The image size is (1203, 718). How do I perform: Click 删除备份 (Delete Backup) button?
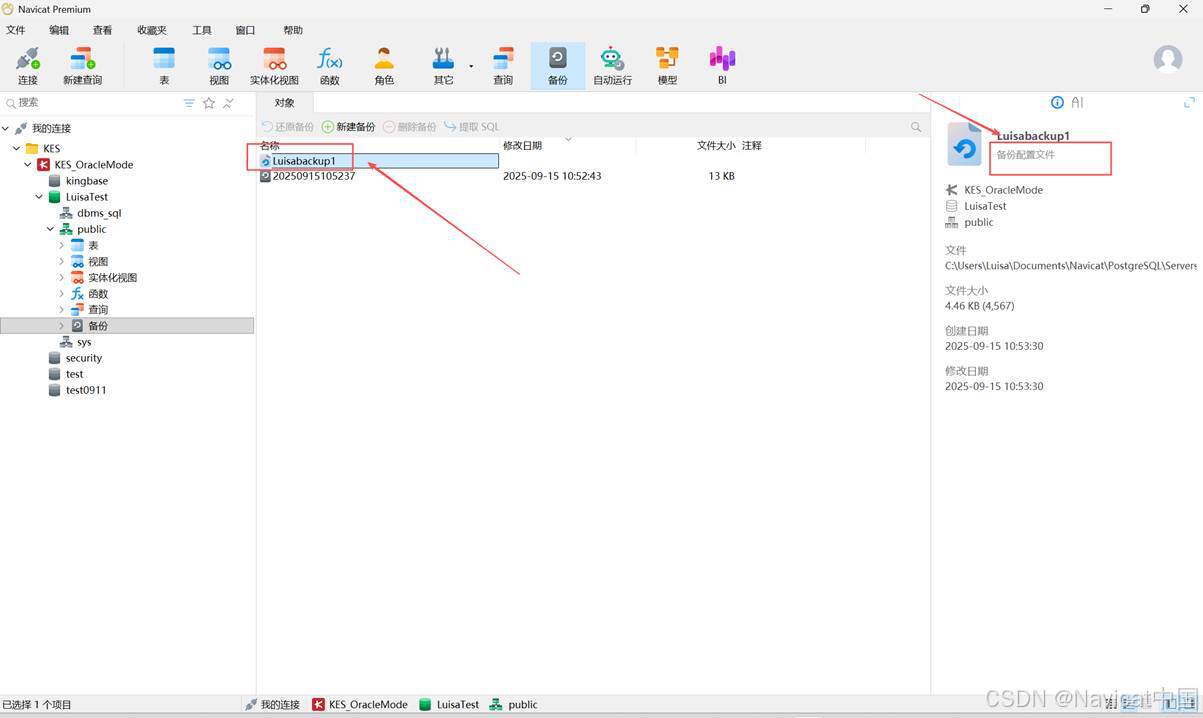click(x=410, y=127)
